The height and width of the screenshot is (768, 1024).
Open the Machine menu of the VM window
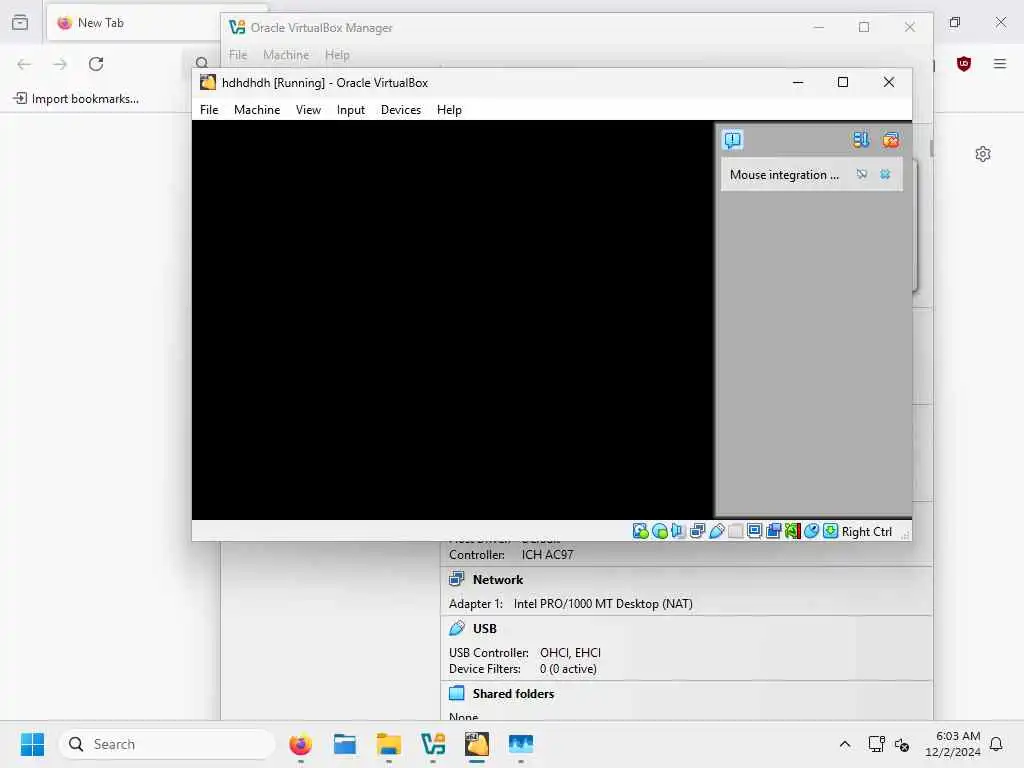click(257, 110)
